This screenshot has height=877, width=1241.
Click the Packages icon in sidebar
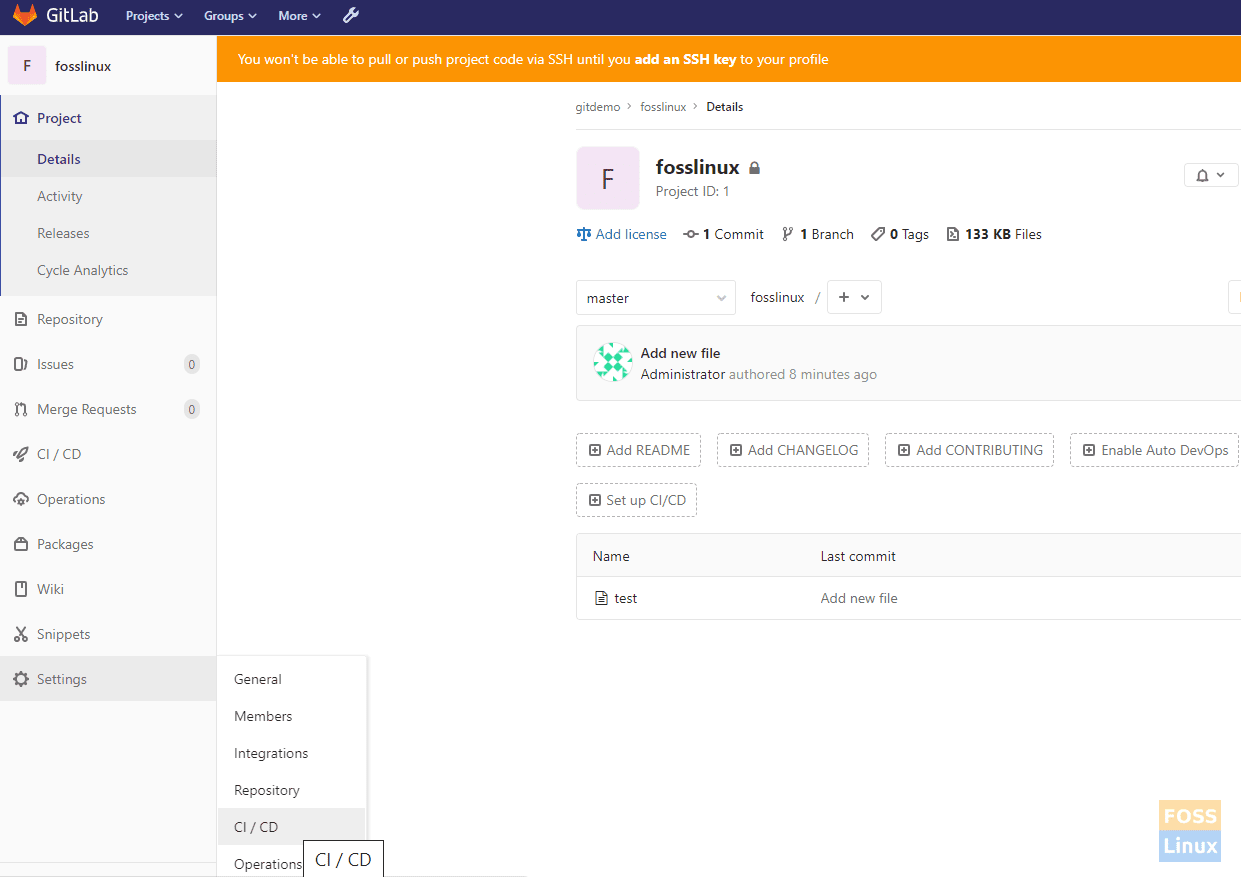(x=20, y=544)
